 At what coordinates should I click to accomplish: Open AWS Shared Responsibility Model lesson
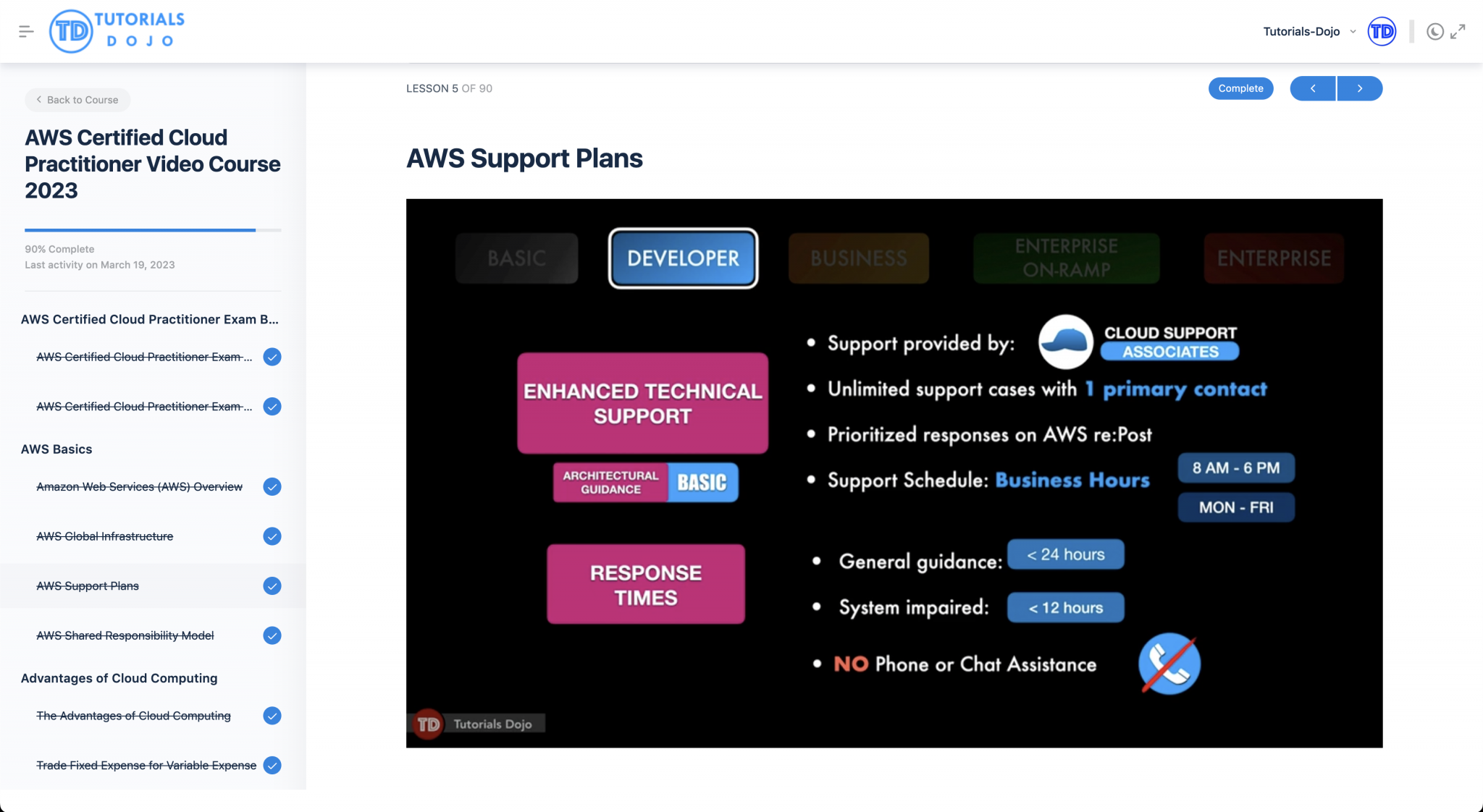tap(125, 635)
